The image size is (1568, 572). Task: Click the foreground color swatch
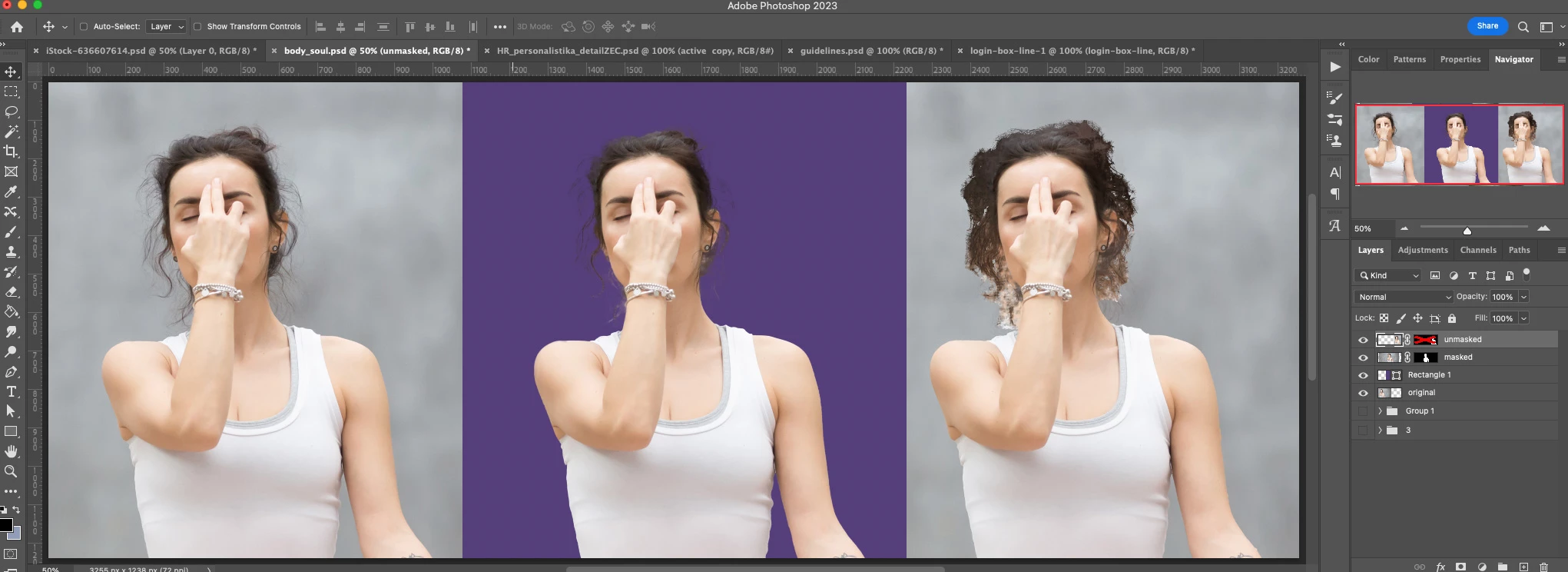(x=5, y=525)
